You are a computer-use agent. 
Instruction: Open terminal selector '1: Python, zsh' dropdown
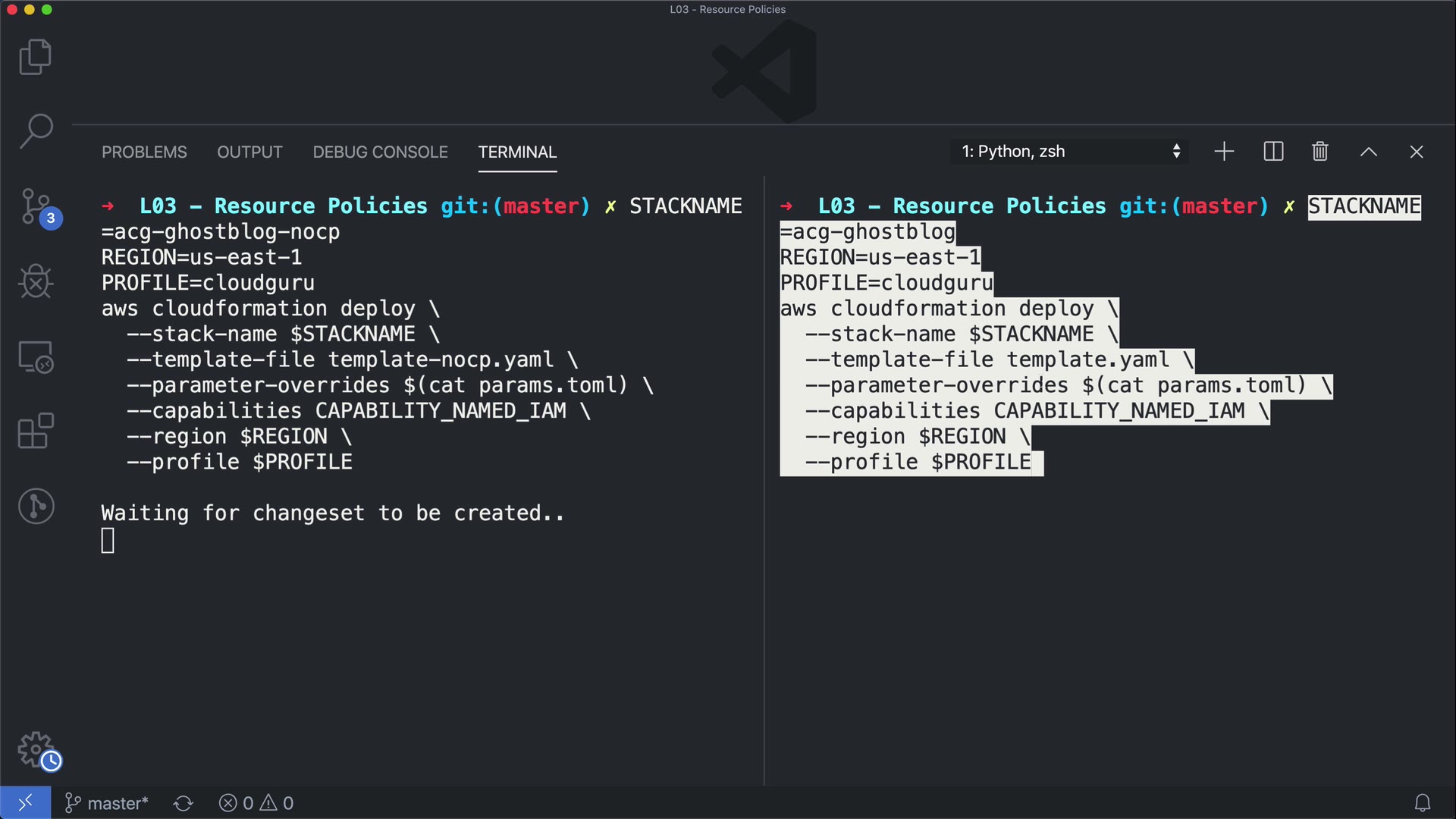click(x=1069, y=152)
